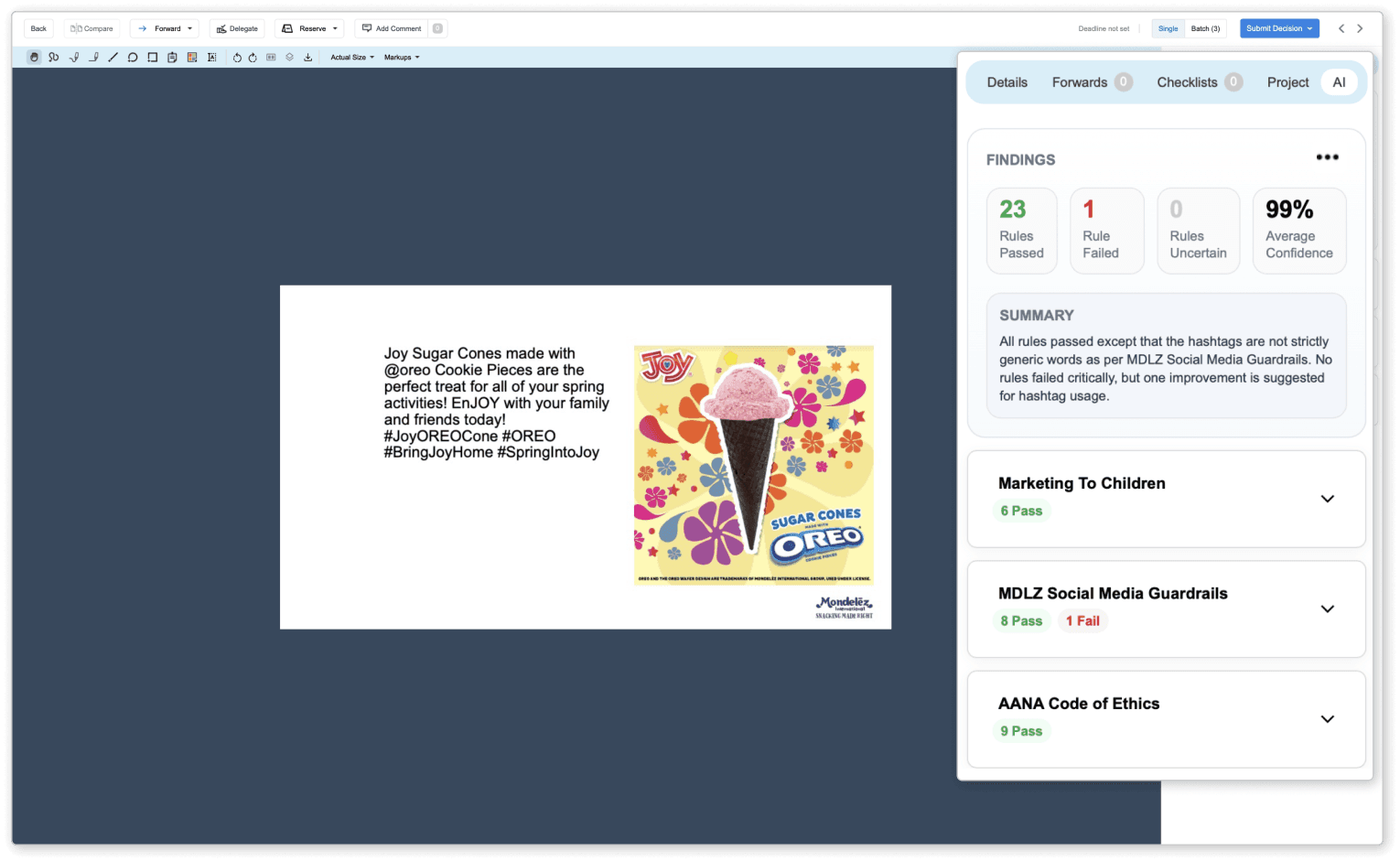This screenshot has width=1400, height=862.
Task: Click the comment count badge
Action: pos(437,28)
